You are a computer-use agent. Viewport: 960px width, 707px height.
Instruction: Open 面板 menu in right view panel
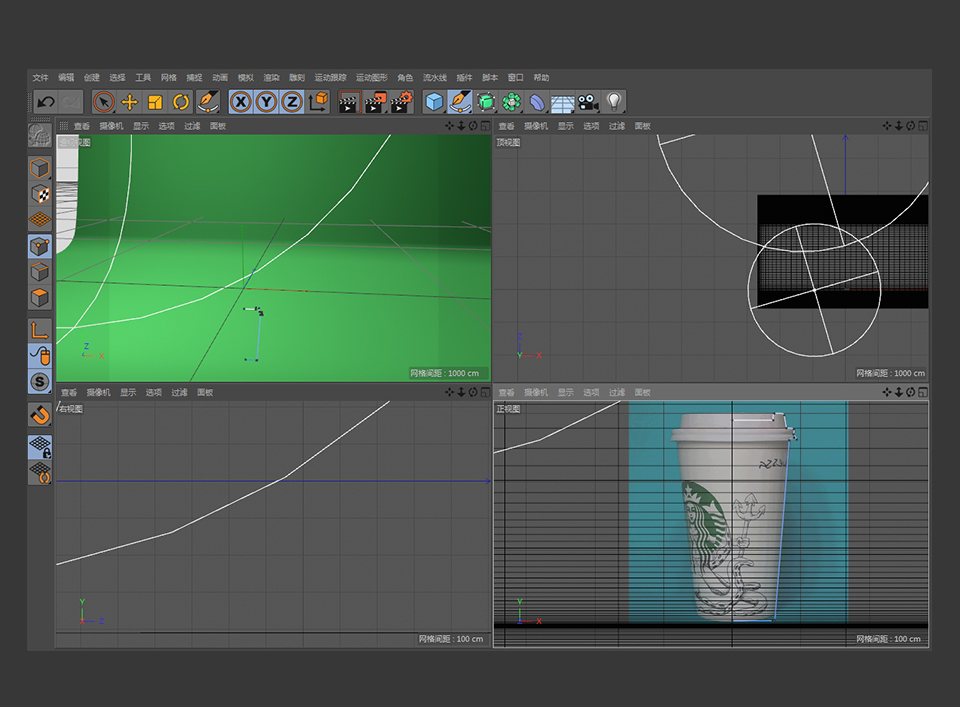pos(205,392)
